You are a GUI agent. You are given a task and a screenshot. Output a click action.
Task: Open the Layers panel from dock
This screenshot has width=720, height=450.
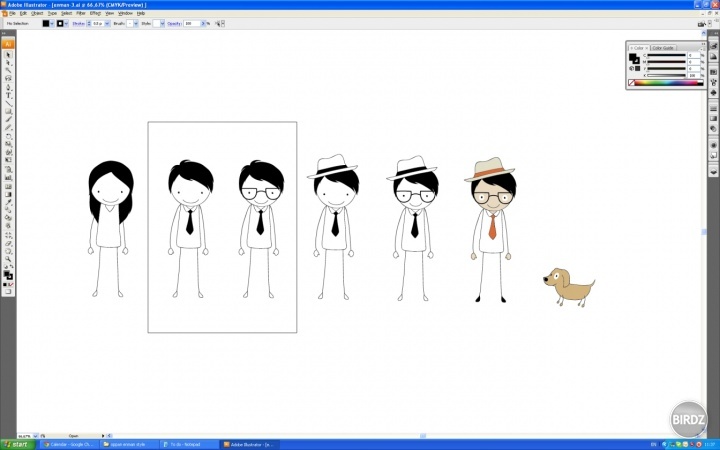pos(713,172)
